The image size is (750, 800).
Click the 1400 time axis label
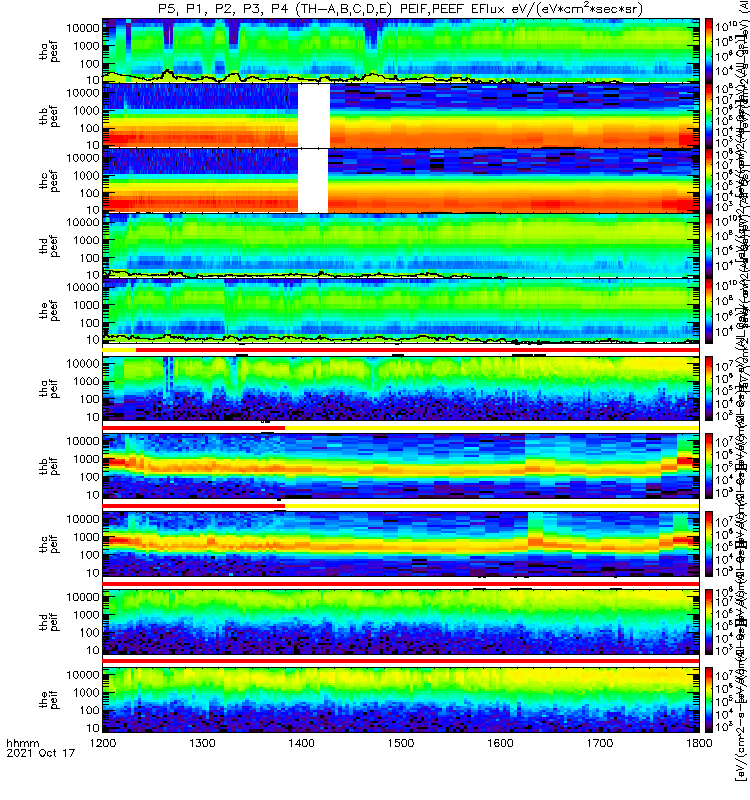click(x=302, y=743)
